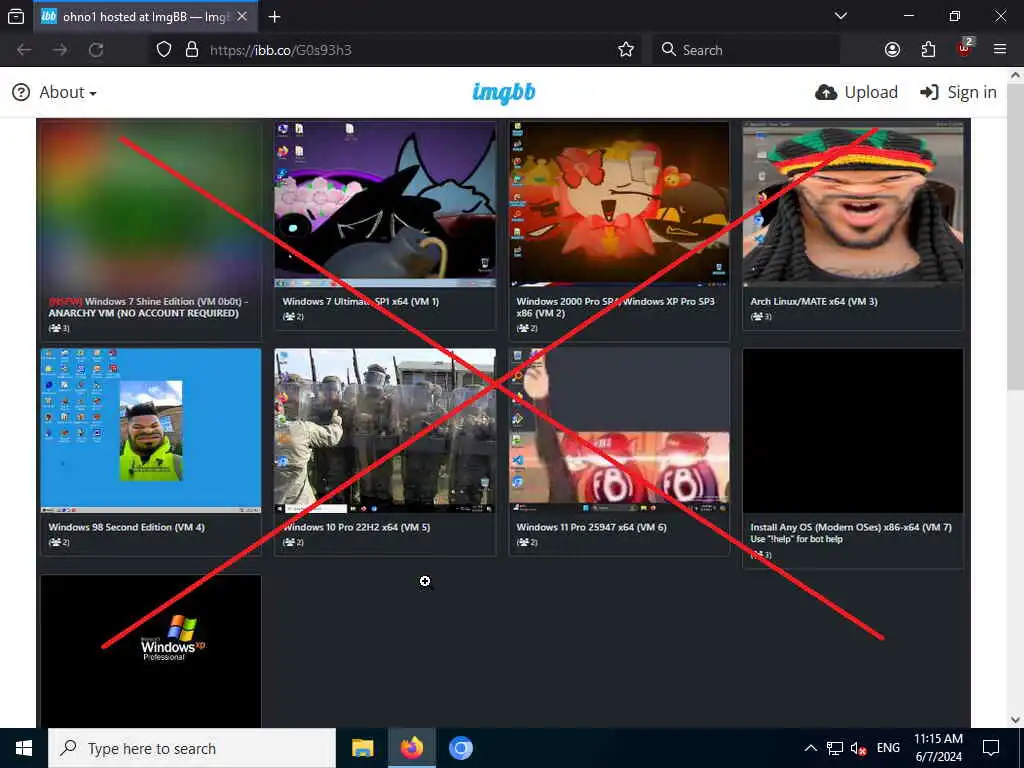Image resolution: width=1024 pixels, height=768 pixels.
Task: Open the notifications action center
Action: click(991, 748)
